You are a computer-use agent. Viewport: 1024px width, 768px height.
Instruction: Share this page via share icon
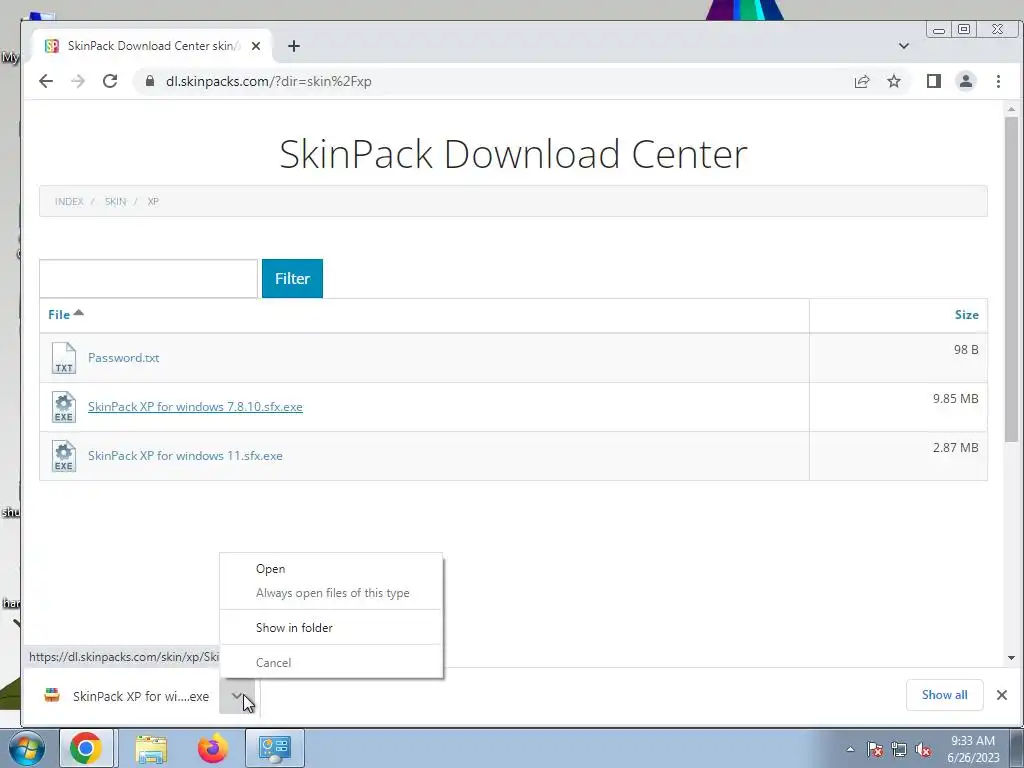pos(861,81)
